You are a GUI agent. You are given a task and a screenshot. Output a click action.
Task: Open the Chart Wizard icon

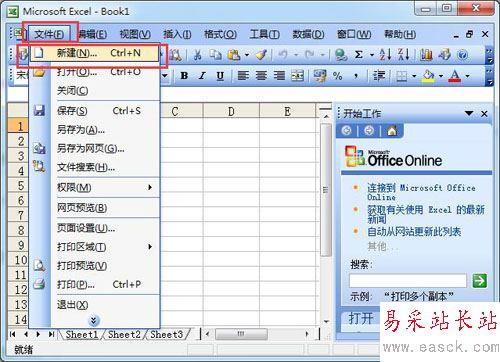pyautogui.click(x=426, y=55)
